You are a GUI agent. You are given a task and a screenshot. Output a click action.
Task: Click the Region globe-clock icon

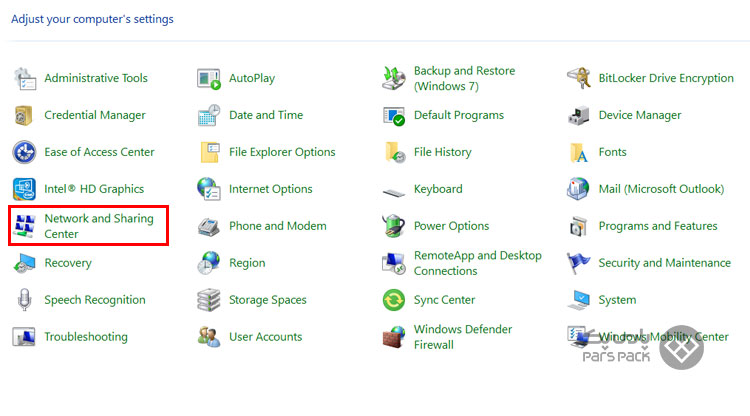click(209, 263)
